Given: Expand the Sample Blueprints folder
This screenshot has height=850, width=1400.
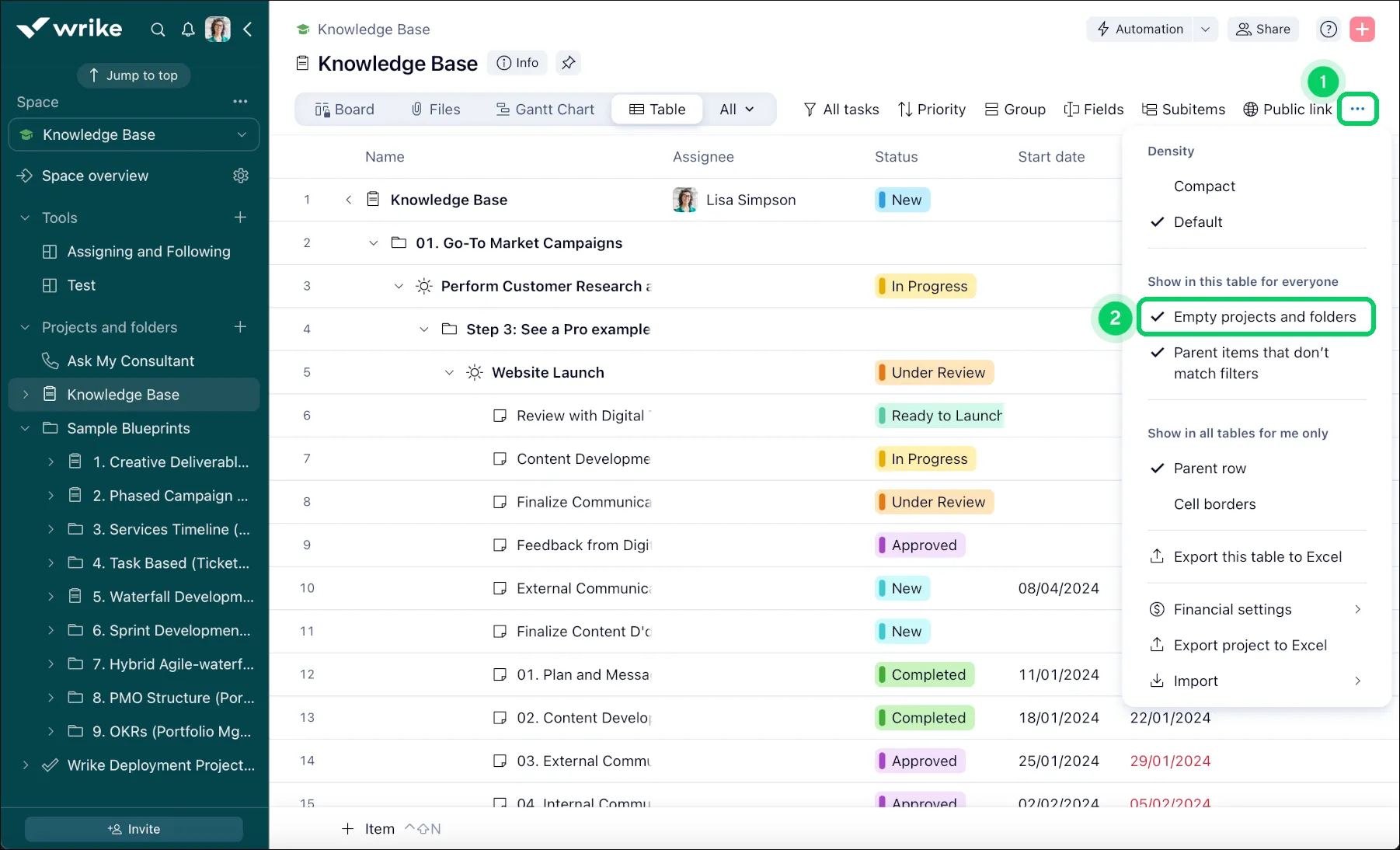Looking at the screenshot, I should 25,428.
